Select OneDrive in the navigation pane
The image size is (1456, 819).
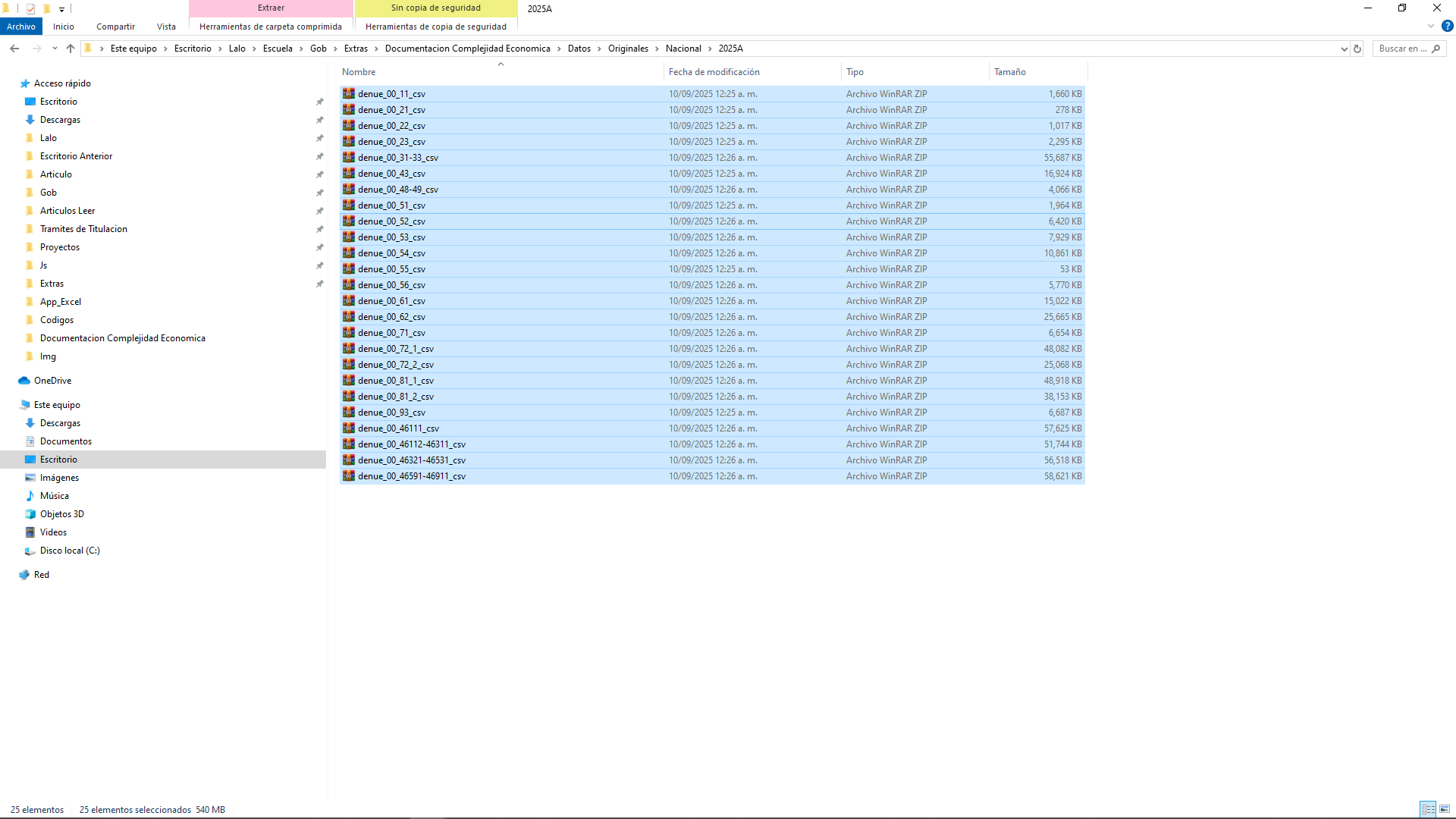click(x=52, y=381)
